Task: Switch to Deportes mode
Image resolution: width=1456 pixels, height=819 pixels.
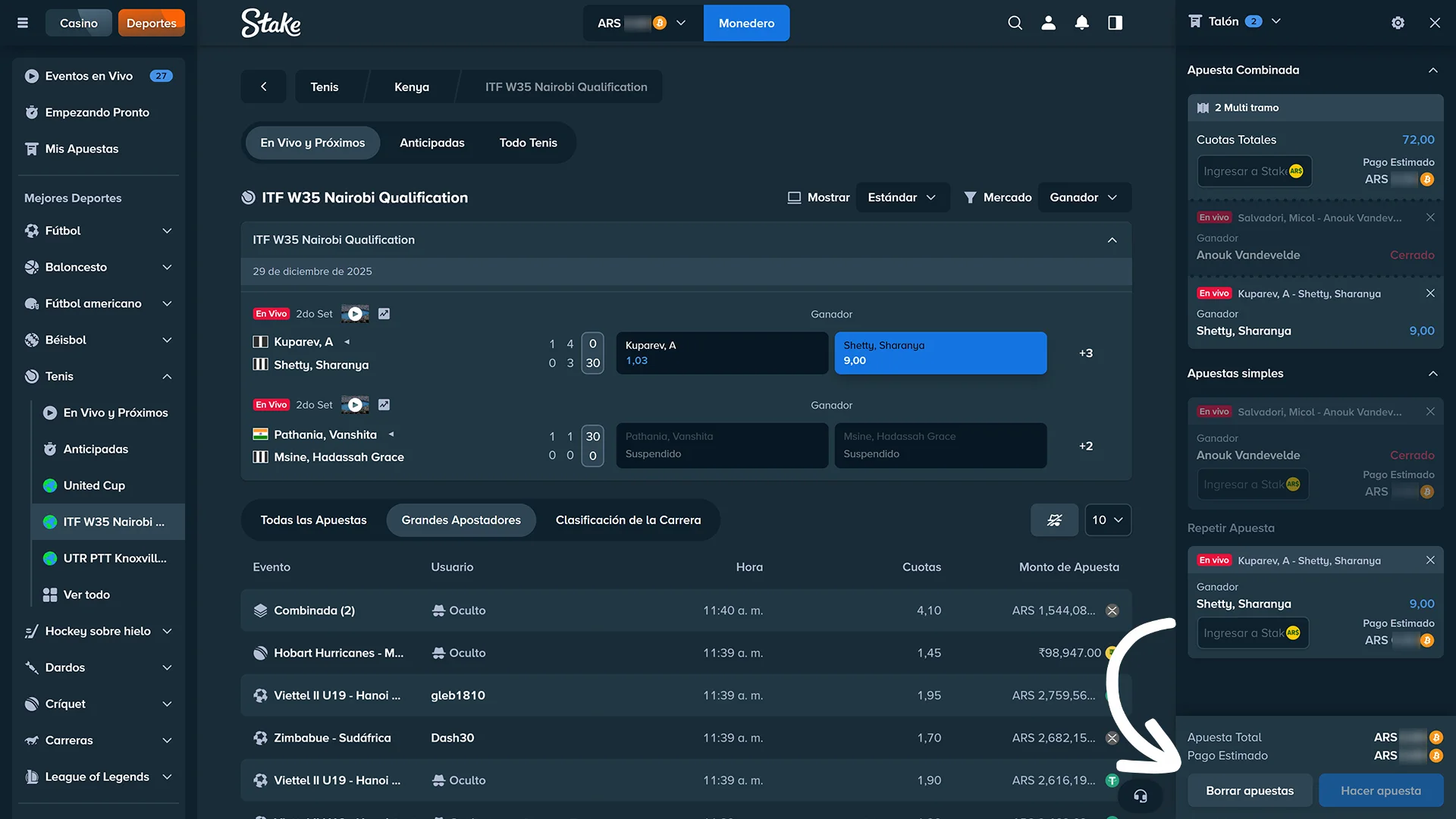Action: click(x=151, y=23)
